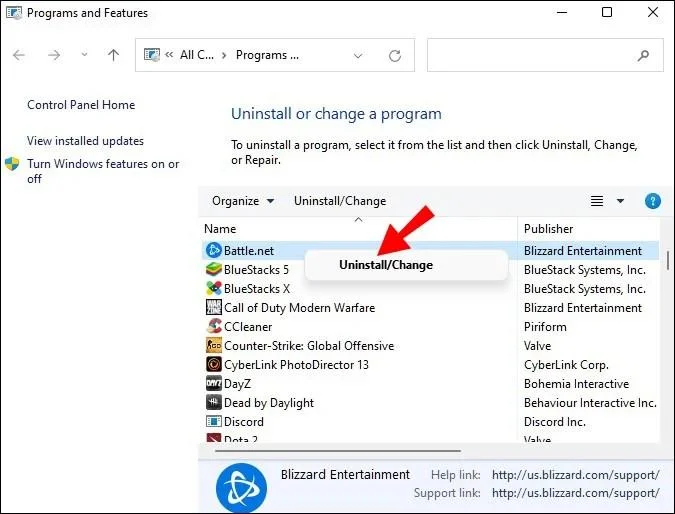Image resolution: width=675 pixels, height=514 pixels.
Task: Select the CyberLink PhotoDirector 13 icon
Action: coord(214,365)
